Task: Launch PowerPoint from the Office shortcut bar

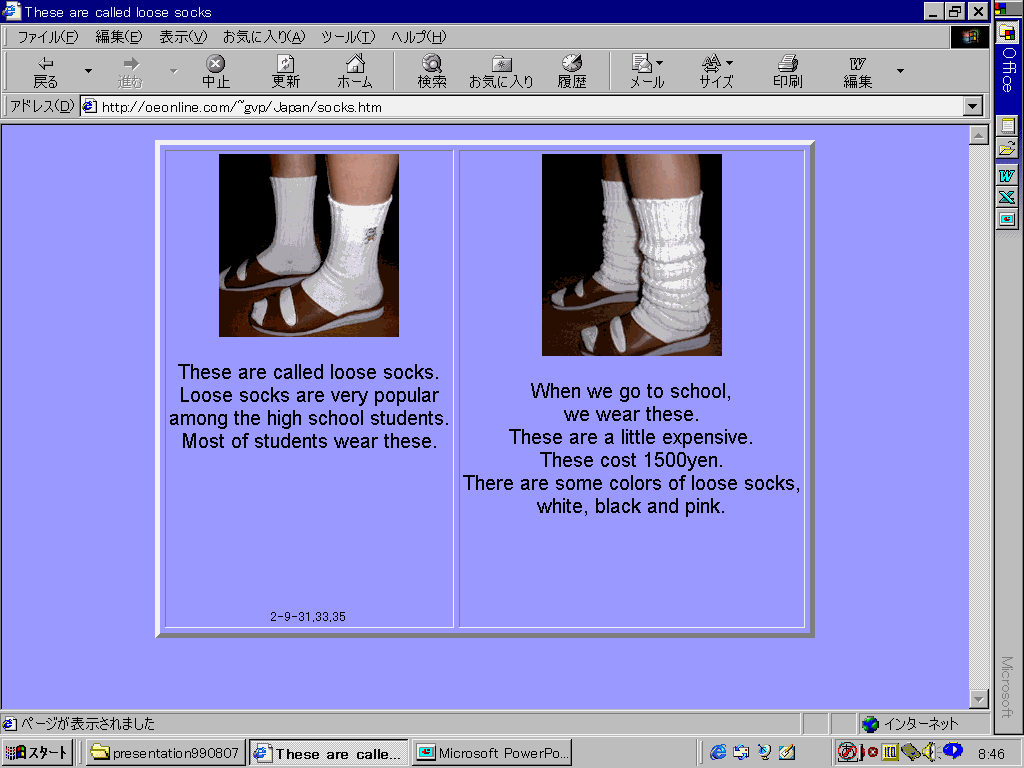Action: (1007, 219)
